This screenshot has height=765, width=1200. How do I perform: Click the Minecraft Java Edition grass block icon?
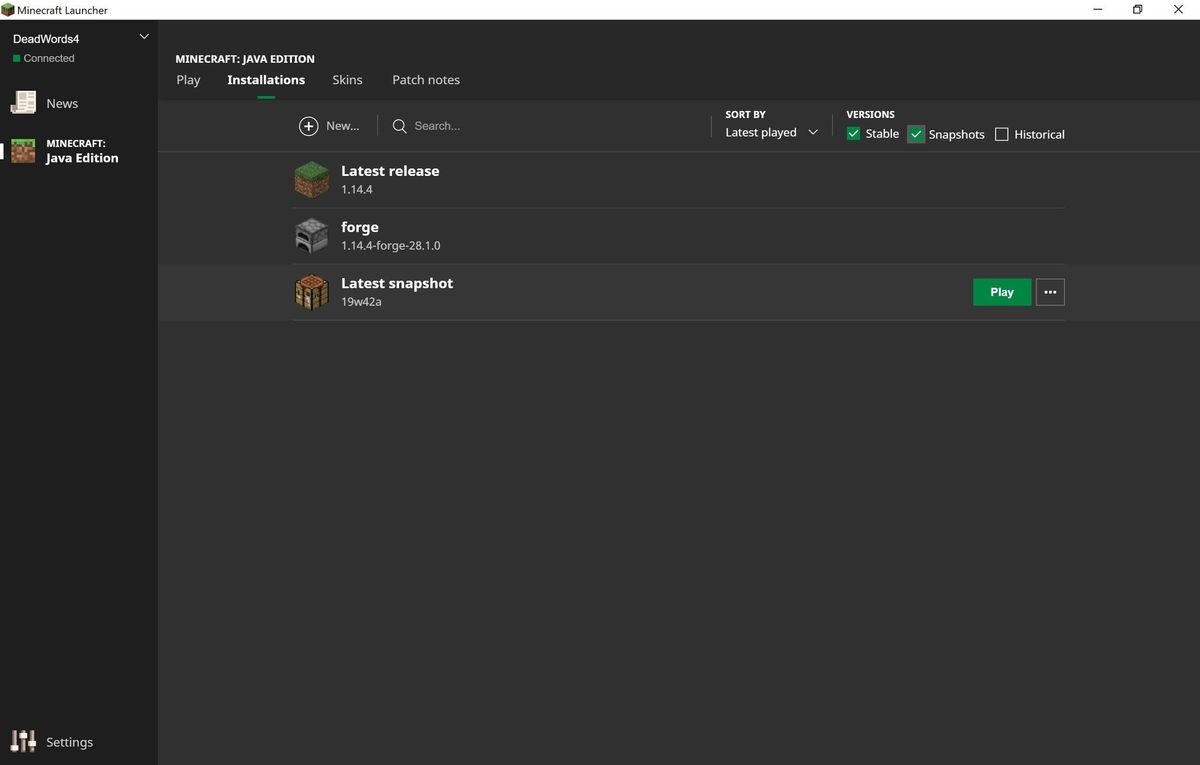(23, 151)
